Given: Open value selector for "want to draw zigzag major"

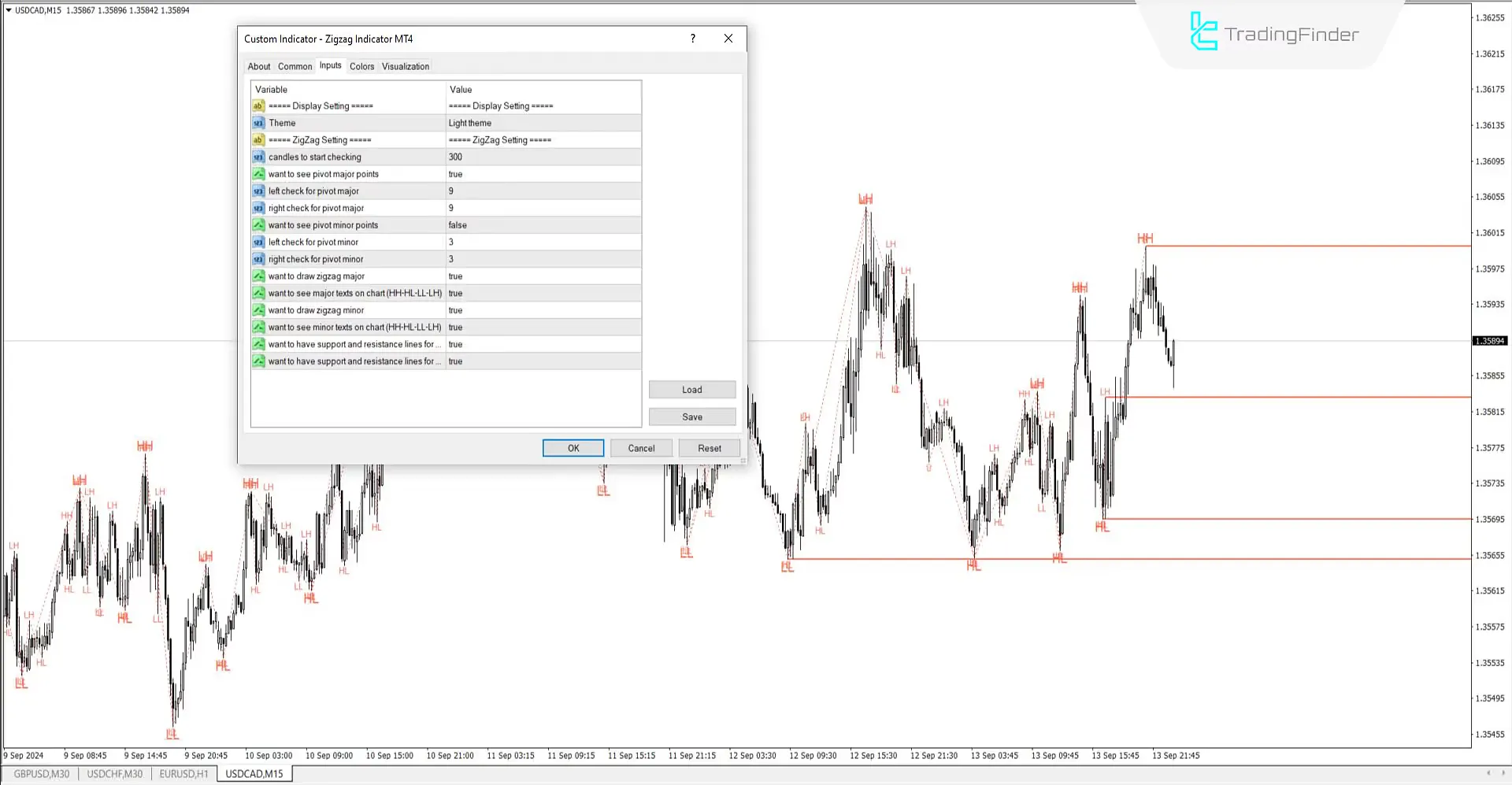Looking at the screenshot, I should tap(543, 276).
